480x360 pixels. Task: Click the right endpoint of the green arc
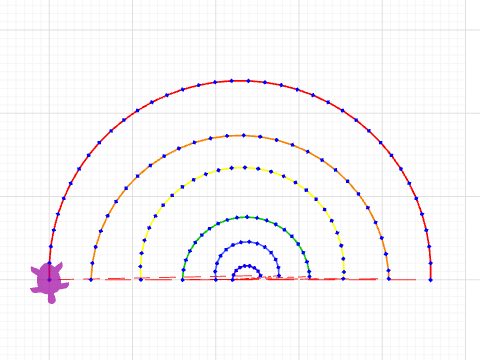309,277
